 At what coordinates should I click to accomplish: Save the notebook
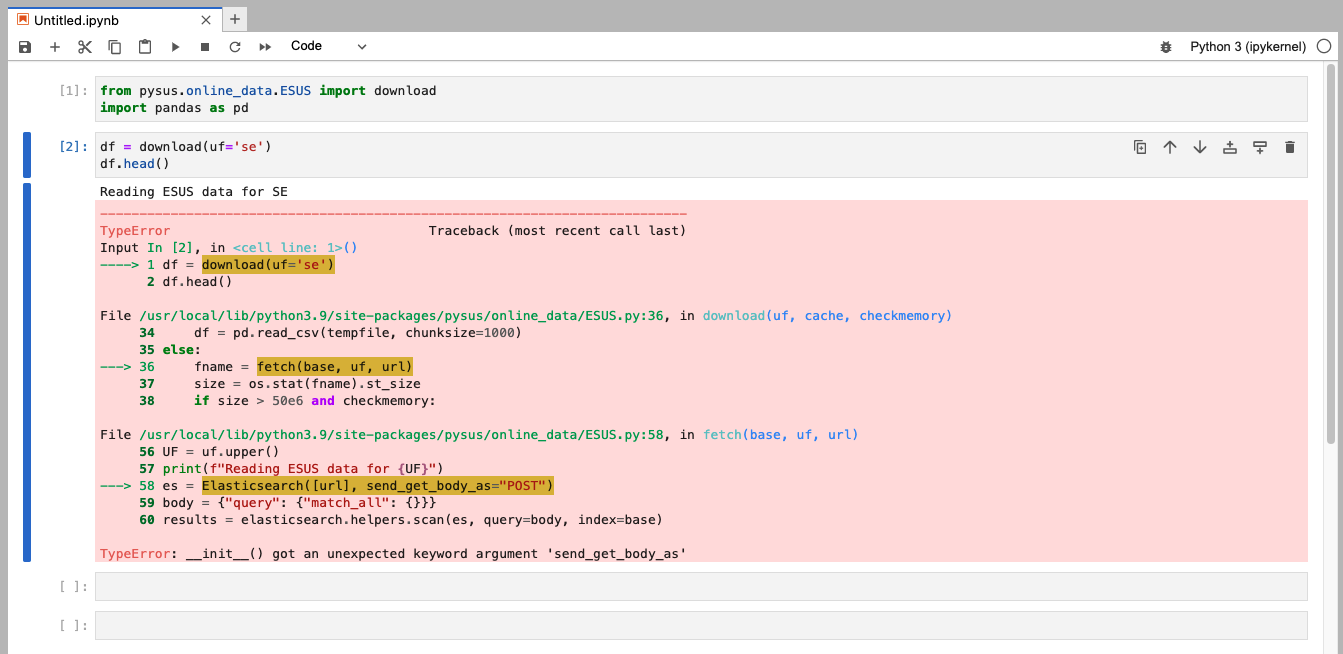click(24, 46)
